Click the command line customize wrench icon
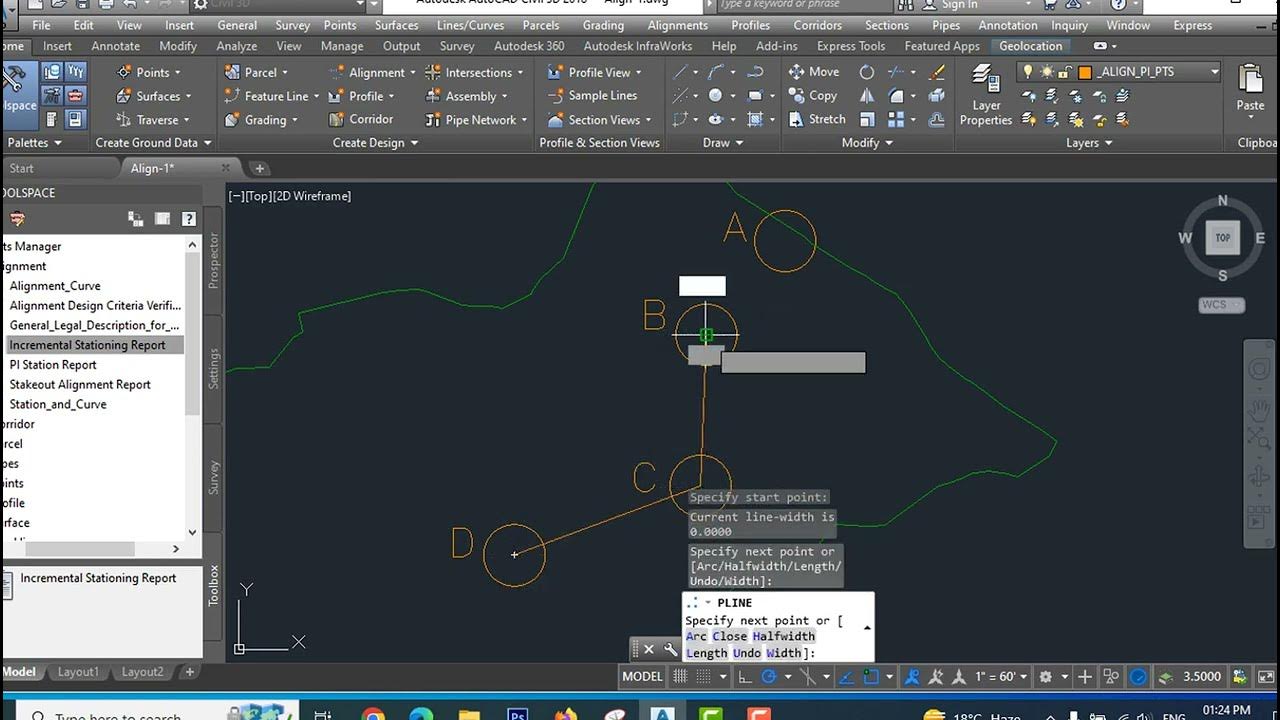 tap(671, 649)
